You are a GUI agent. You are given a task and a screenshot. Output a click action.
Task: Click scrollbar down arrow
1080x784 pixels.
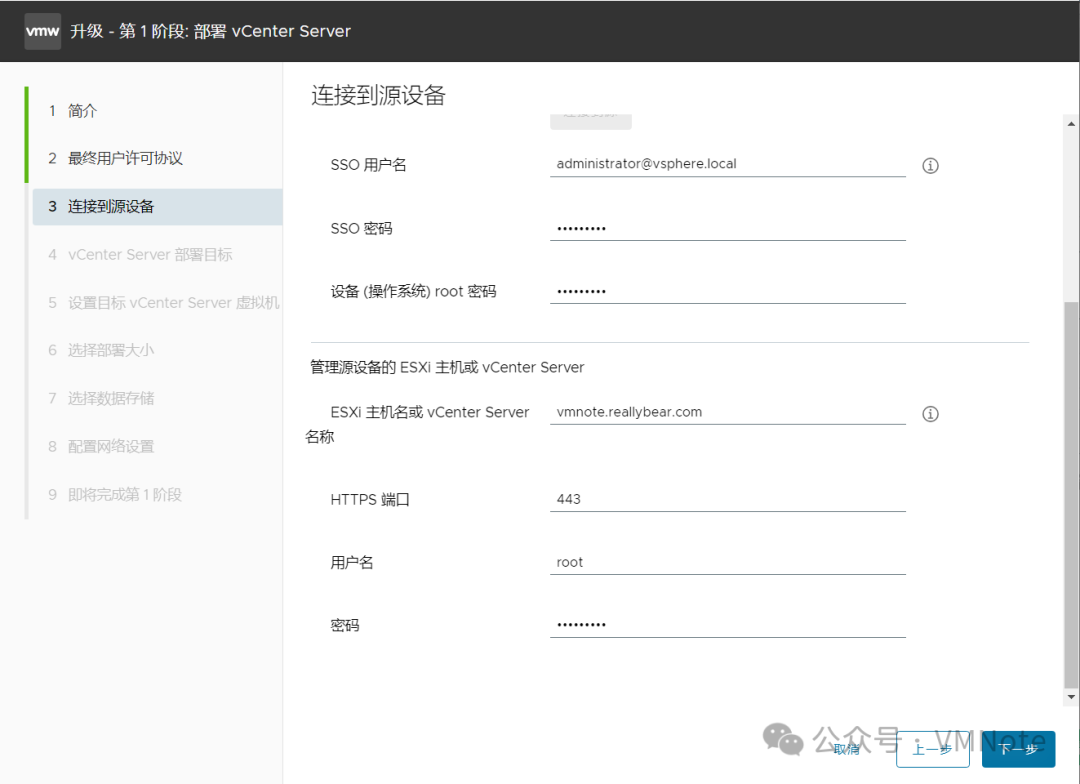pyautogui.click(x=1071, y=697)
